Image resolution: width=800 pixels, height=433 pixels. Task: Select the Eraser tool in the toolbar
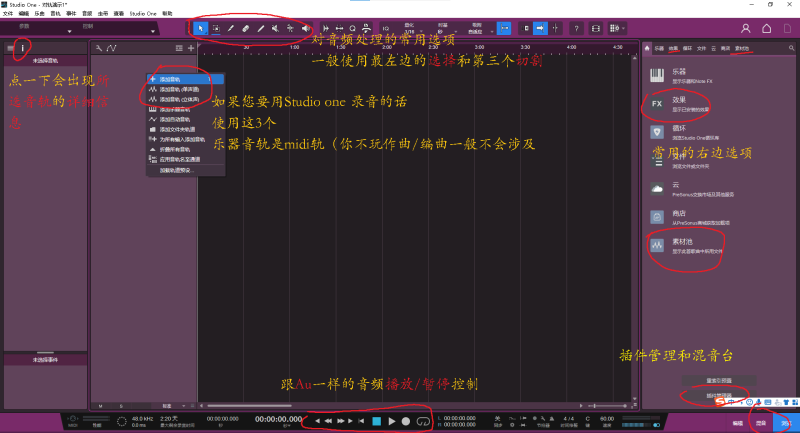pos(246,27)
